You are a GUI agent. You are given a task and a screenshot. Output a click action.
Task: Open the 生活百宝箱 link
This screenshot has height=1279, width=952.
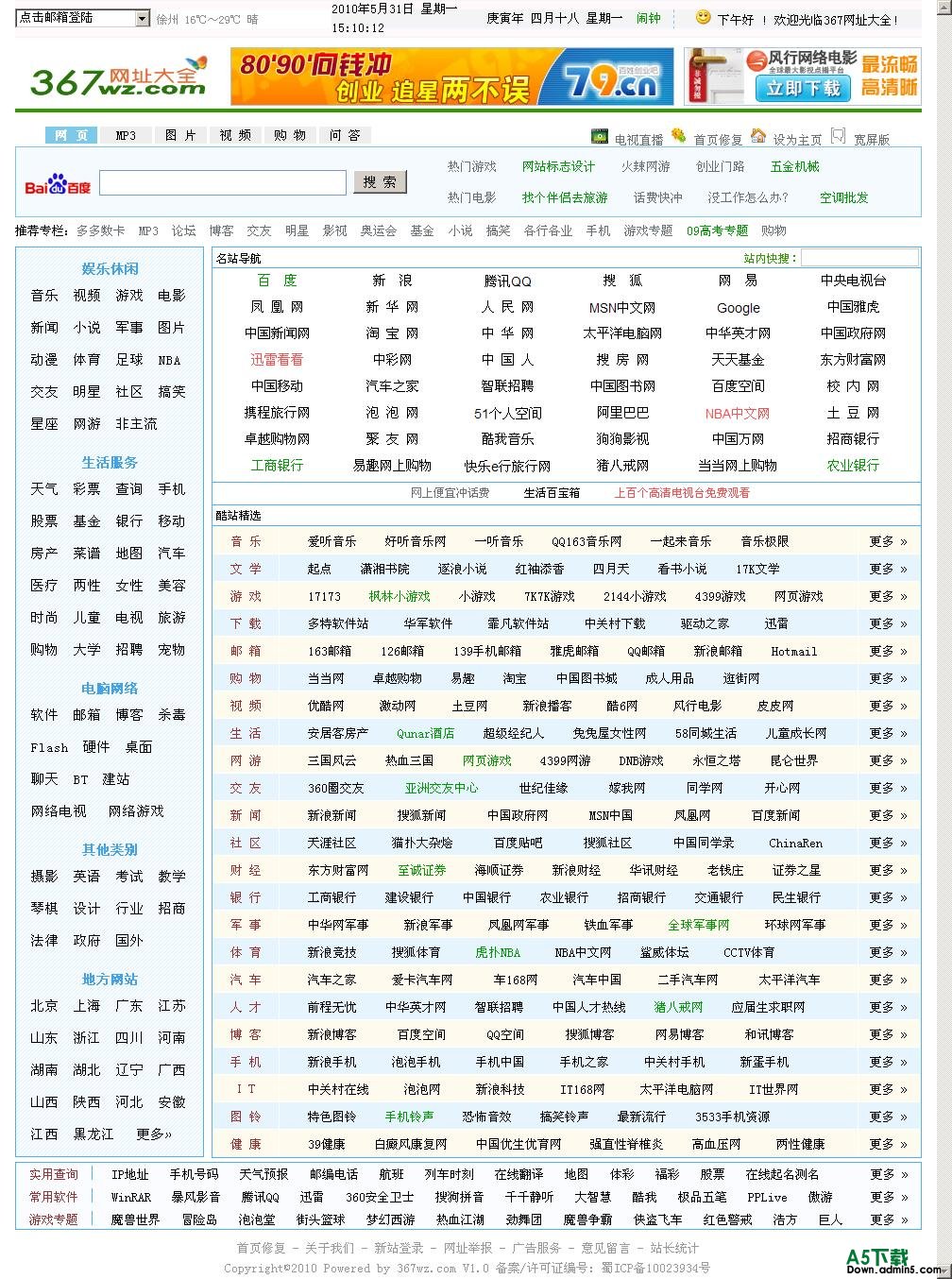click(552, 493)
